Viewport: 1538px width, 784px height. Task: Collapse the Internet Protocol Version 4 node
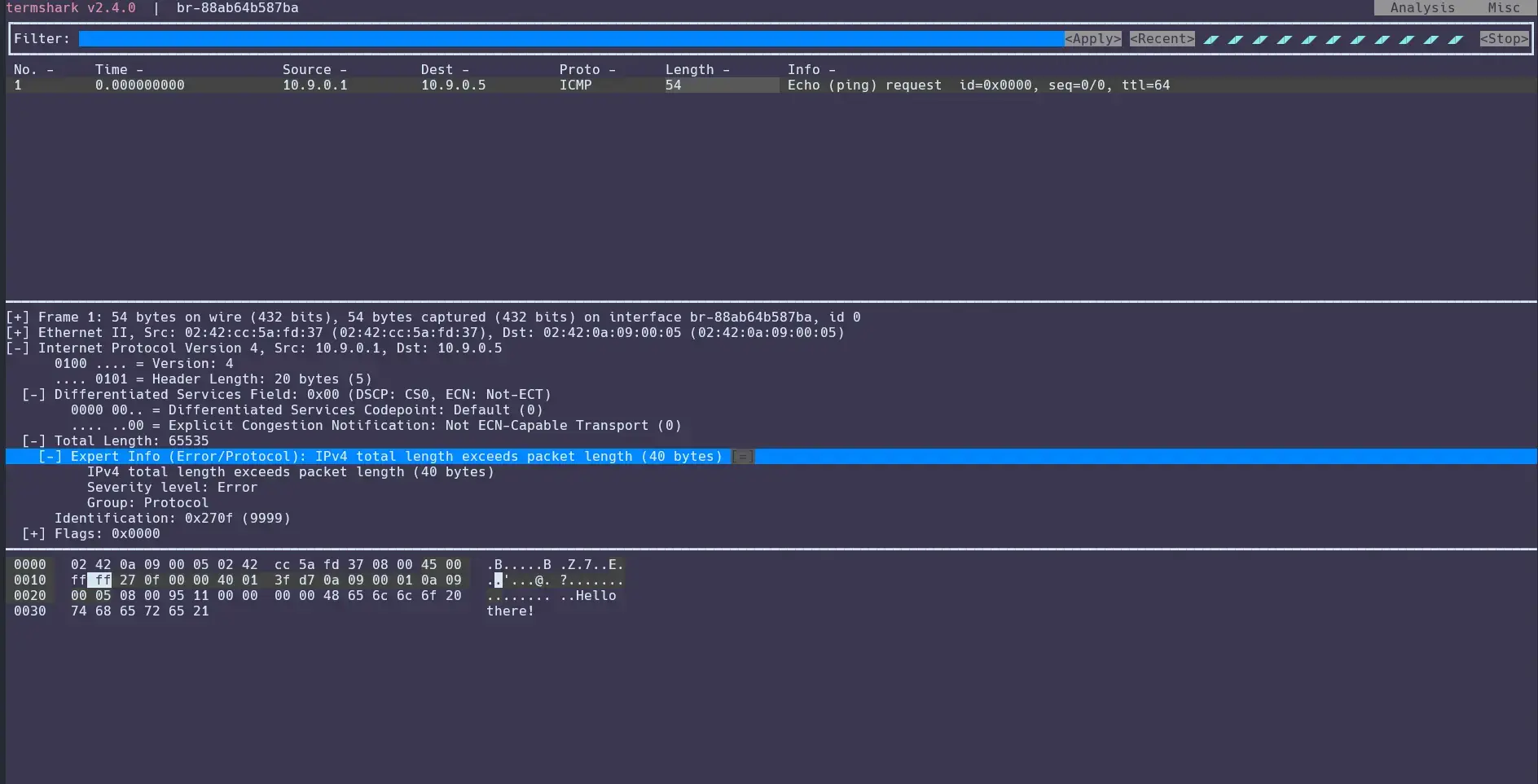(17, 348)
